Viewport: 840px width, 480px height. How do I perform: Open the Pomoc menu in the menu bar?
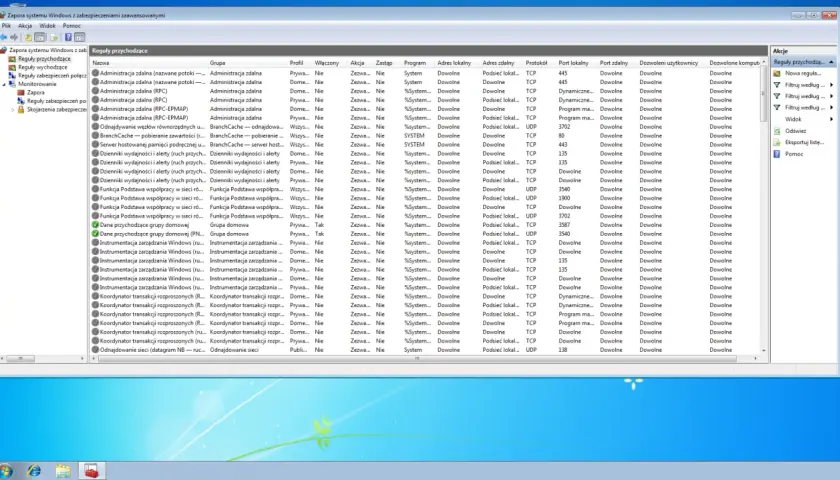pyautogui.click(x=71, y=26)
